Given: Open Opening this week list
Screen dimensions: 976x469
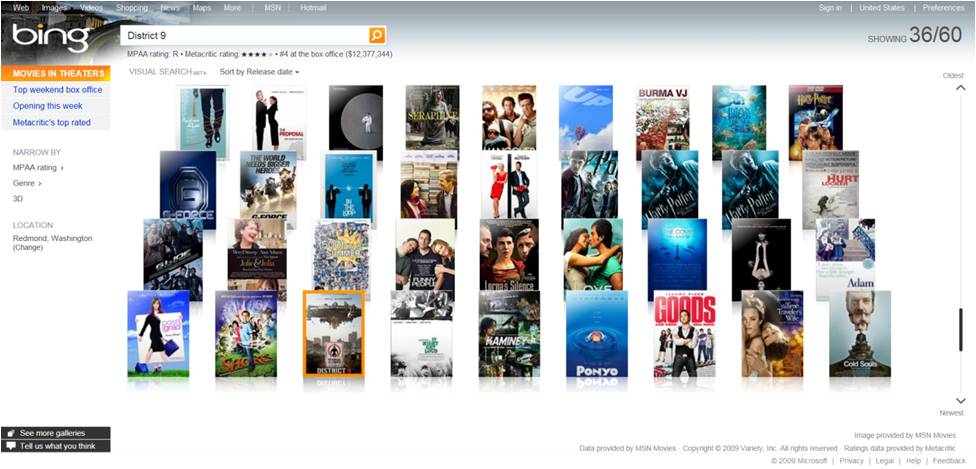Looking at the screenshot, I should (48, 106).
